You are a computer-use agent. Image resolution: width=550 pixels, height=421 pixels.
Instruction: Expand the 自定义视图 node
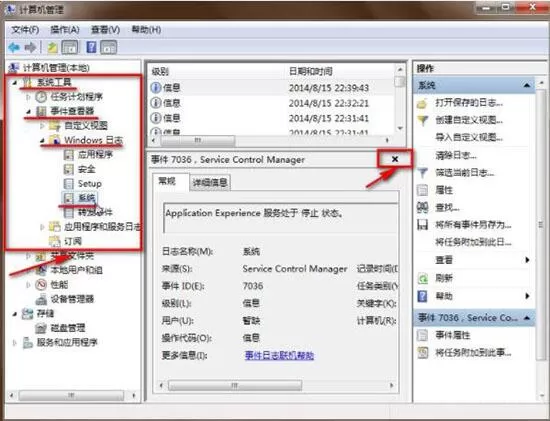point(42,126)
